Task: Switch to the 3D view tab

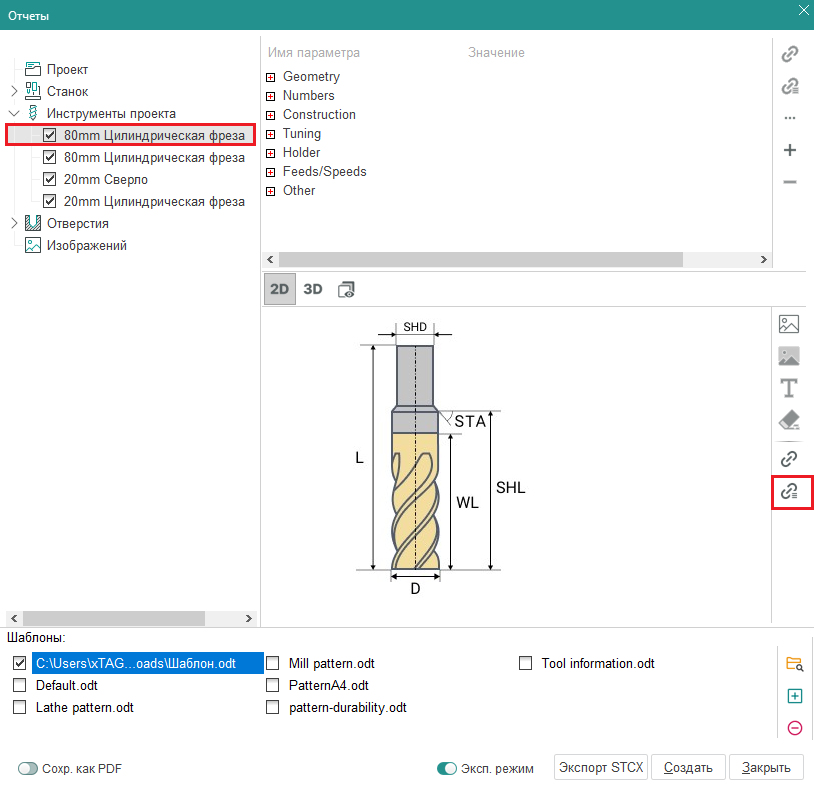Action: pos(313,289)
